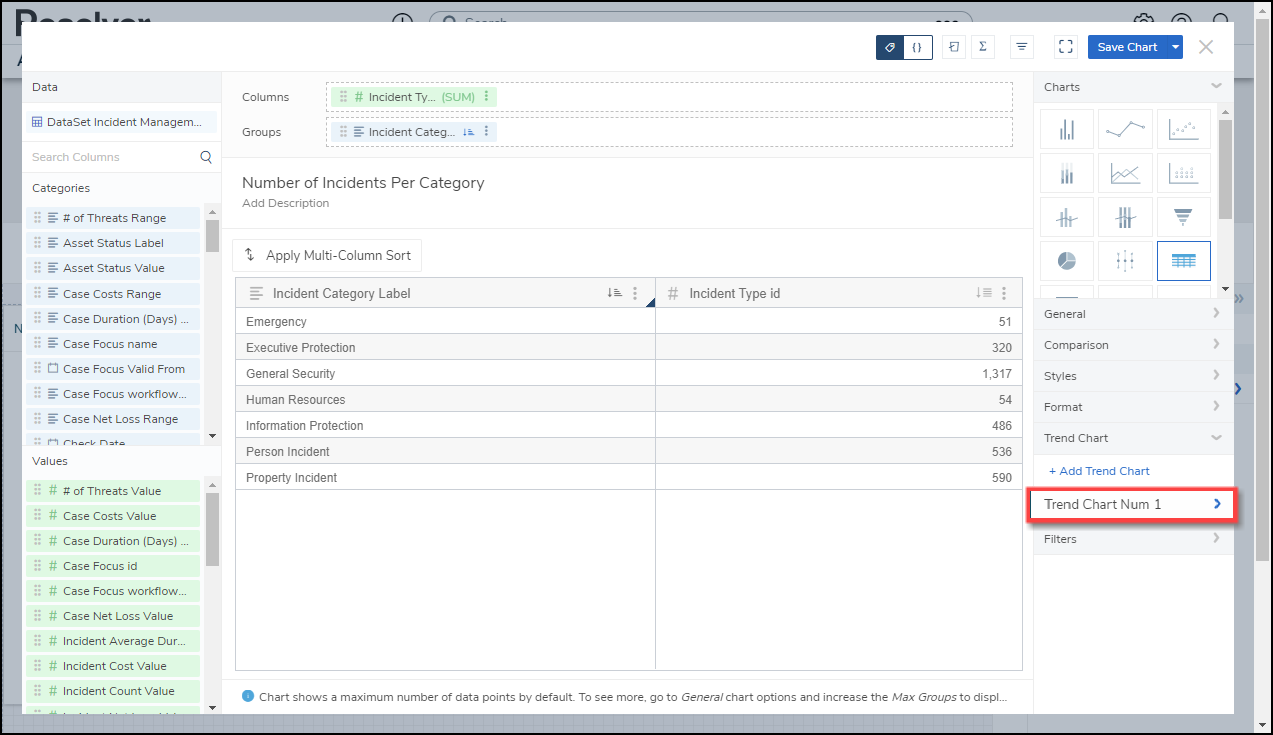Click the Apply Multi-Column Sort button
This screenshot has width=1273, height=735.
point(327,255)
